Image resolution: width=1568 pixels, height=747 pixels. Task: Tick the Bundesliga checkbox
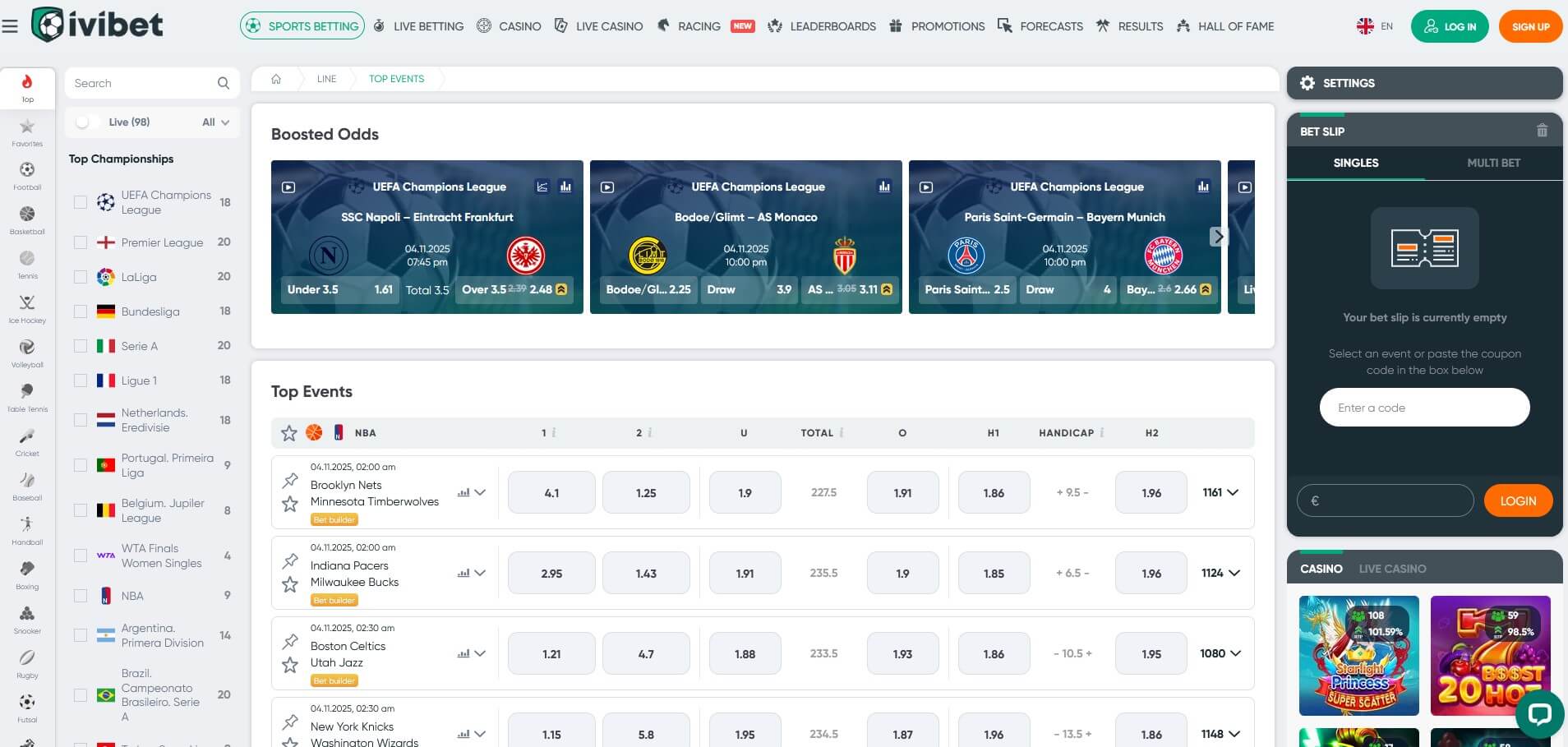(81, 311)
